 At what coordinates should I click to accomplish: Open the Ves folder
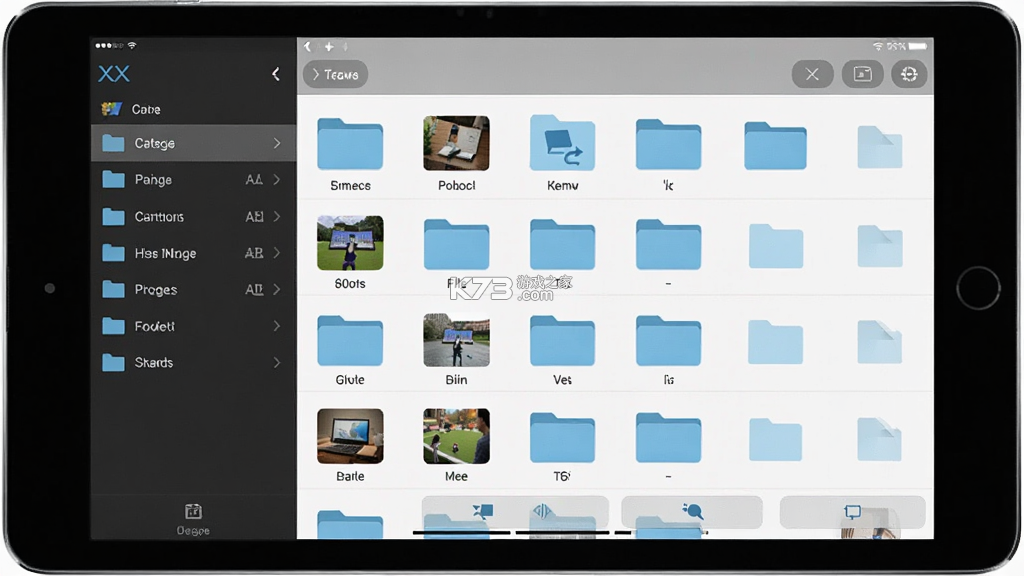point(562,340)
